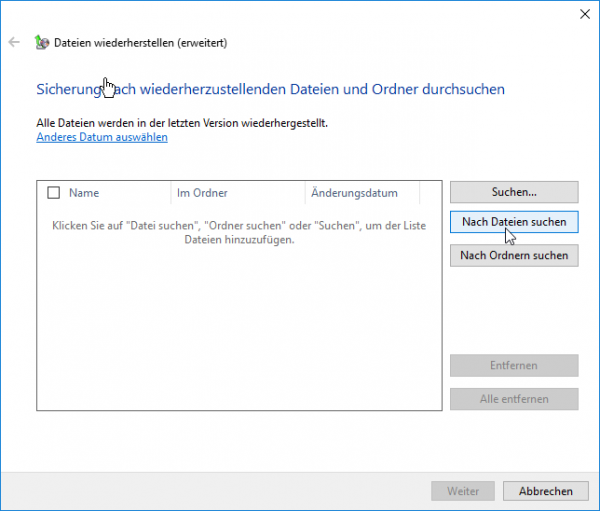Click the file restore wizard icon
This screenshot has width=600, height=511.
[40, 43]
